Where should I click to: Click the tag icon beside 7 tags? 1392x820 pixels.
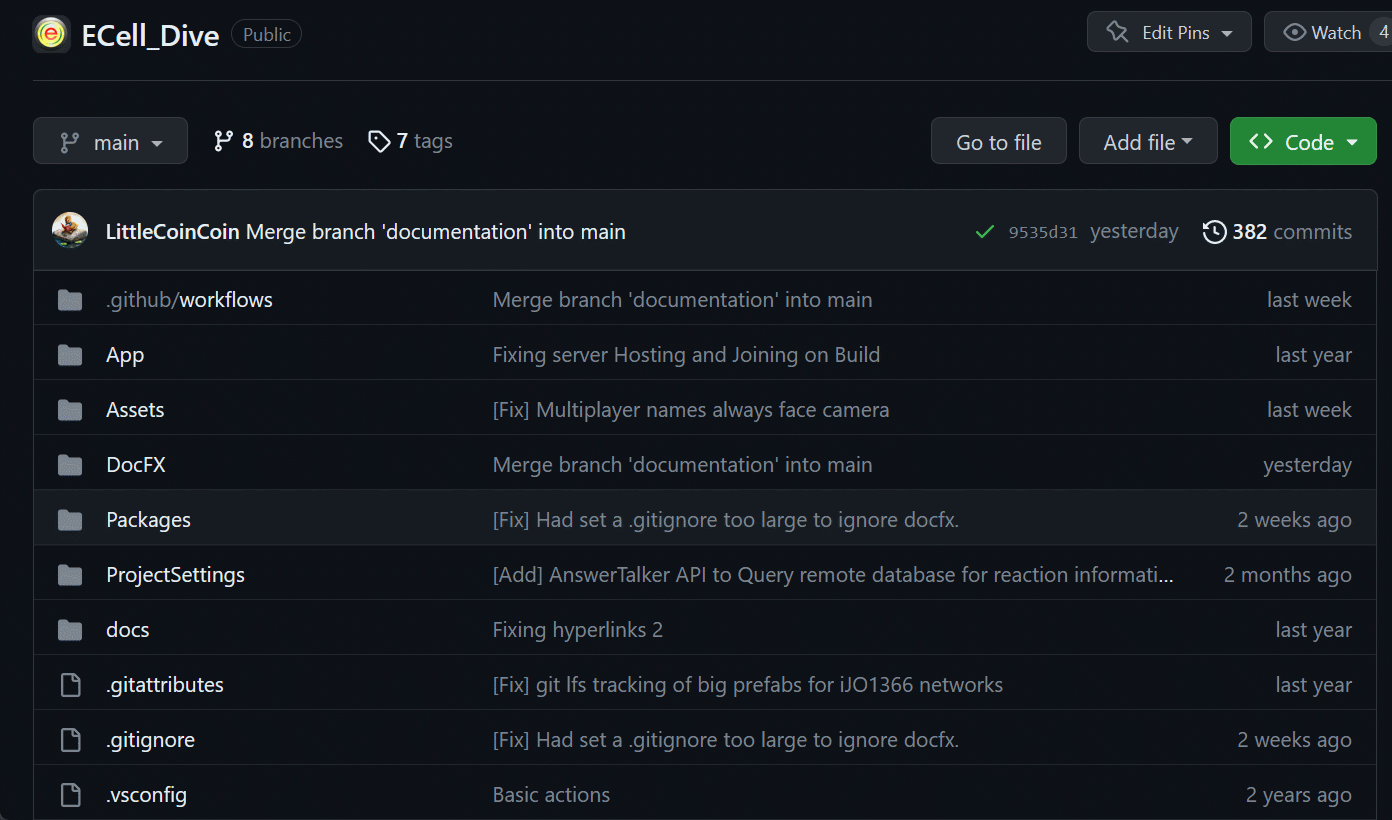click(x=380, y=141)
